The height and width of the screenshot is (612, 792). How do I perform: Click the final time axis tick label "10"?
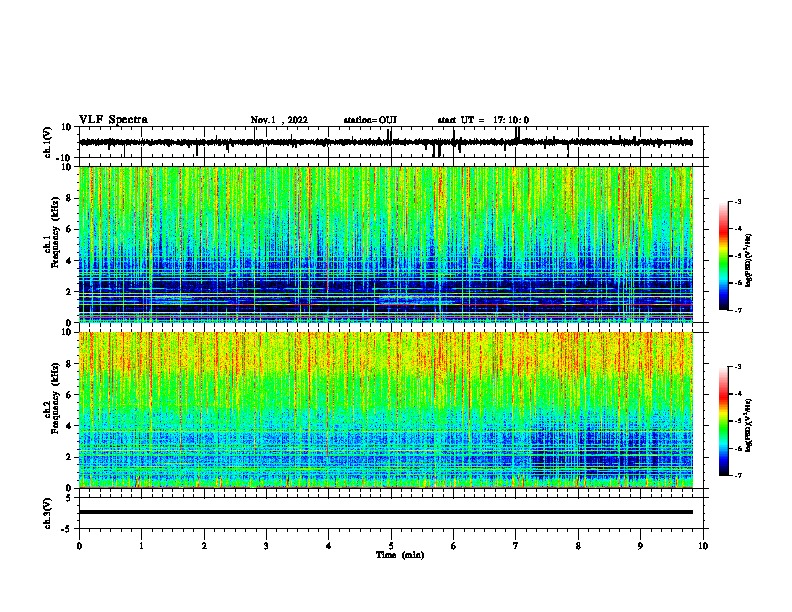(x=703, y=546)
